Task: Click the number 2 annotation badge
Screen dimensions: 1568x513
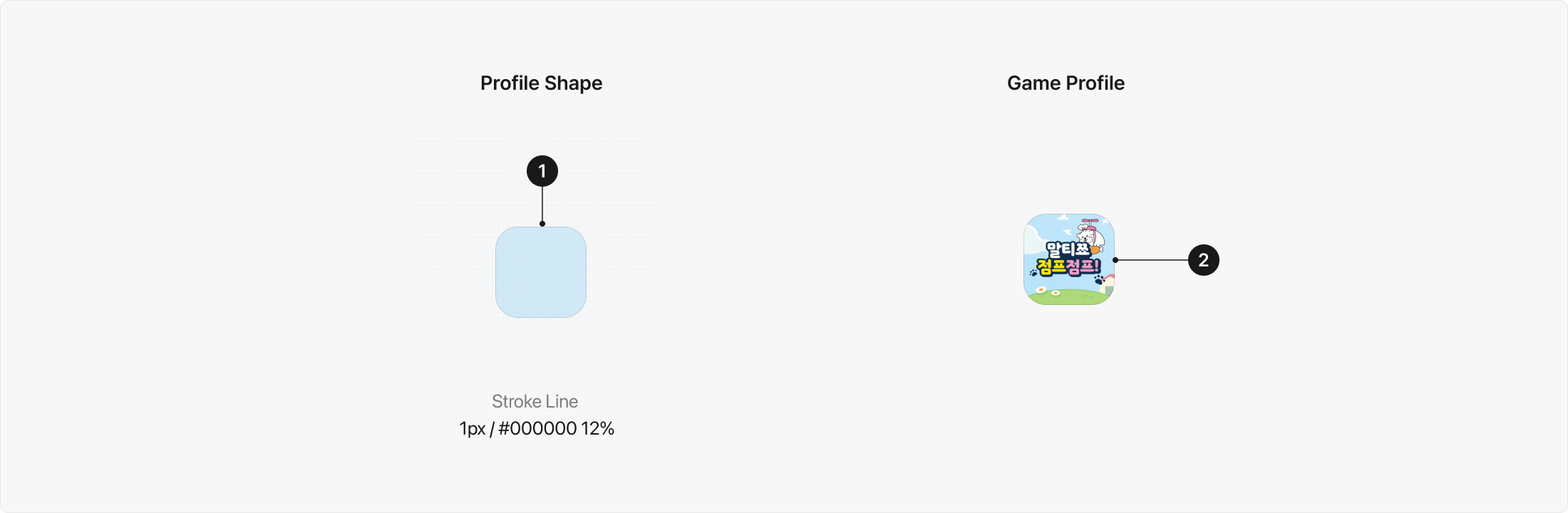Action: (1204, 260)
